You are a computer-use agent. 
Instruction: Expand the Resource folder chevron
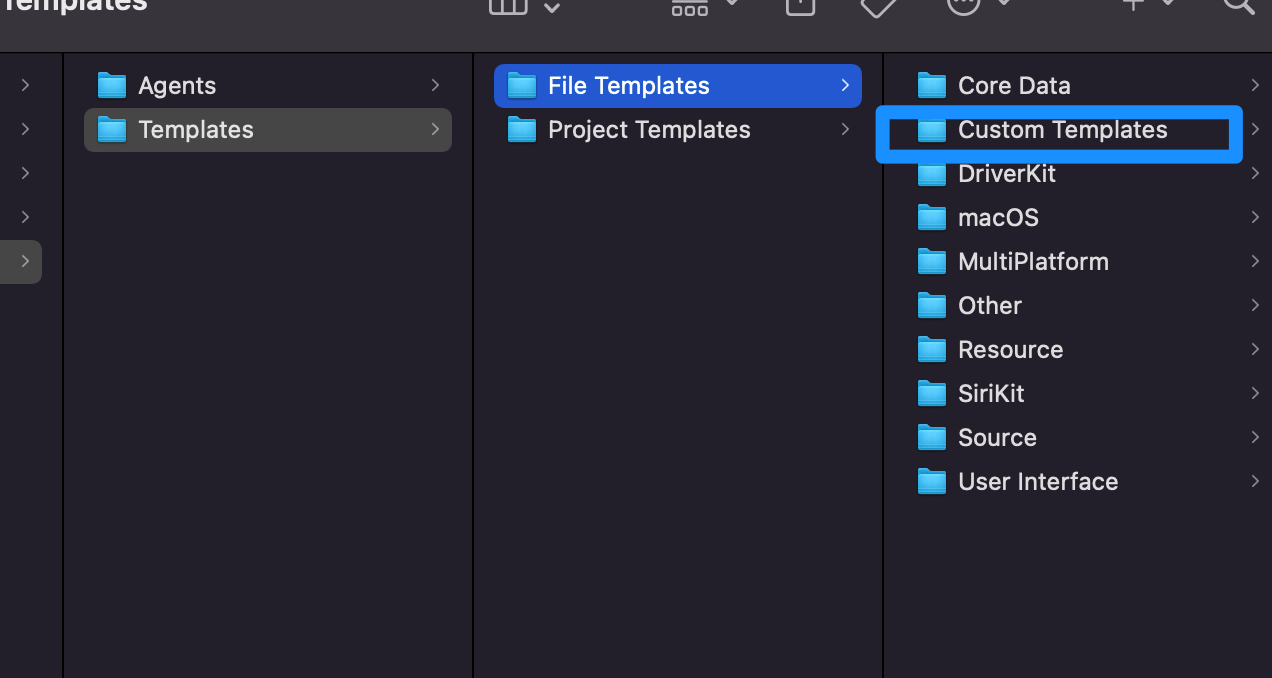(x=1255, y=350)
